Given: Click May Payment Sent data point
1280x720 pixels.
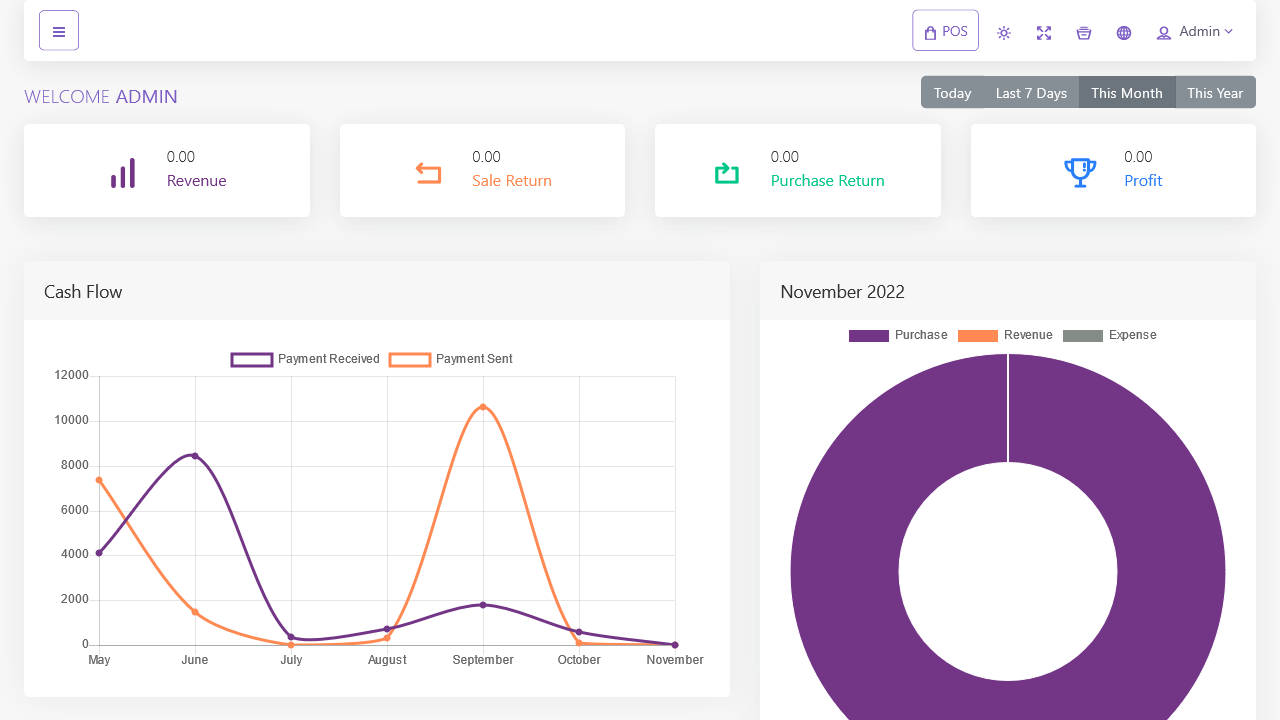Looking at the screenshot, I should (99, 480).
